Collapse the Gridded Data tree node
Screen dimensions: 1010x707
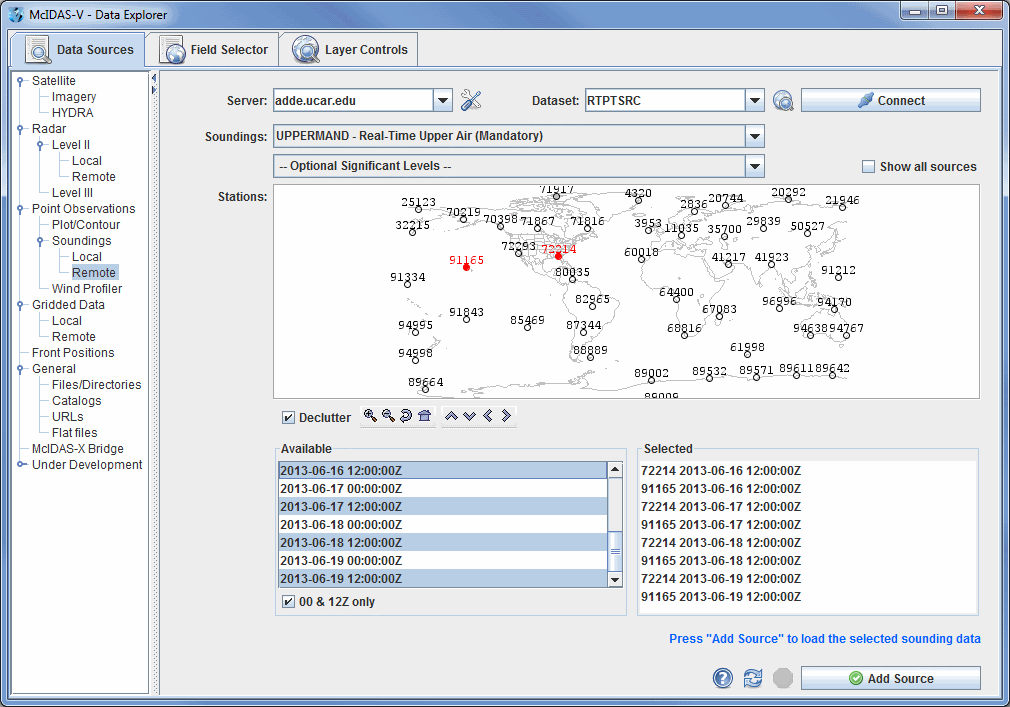coord(20,305)
